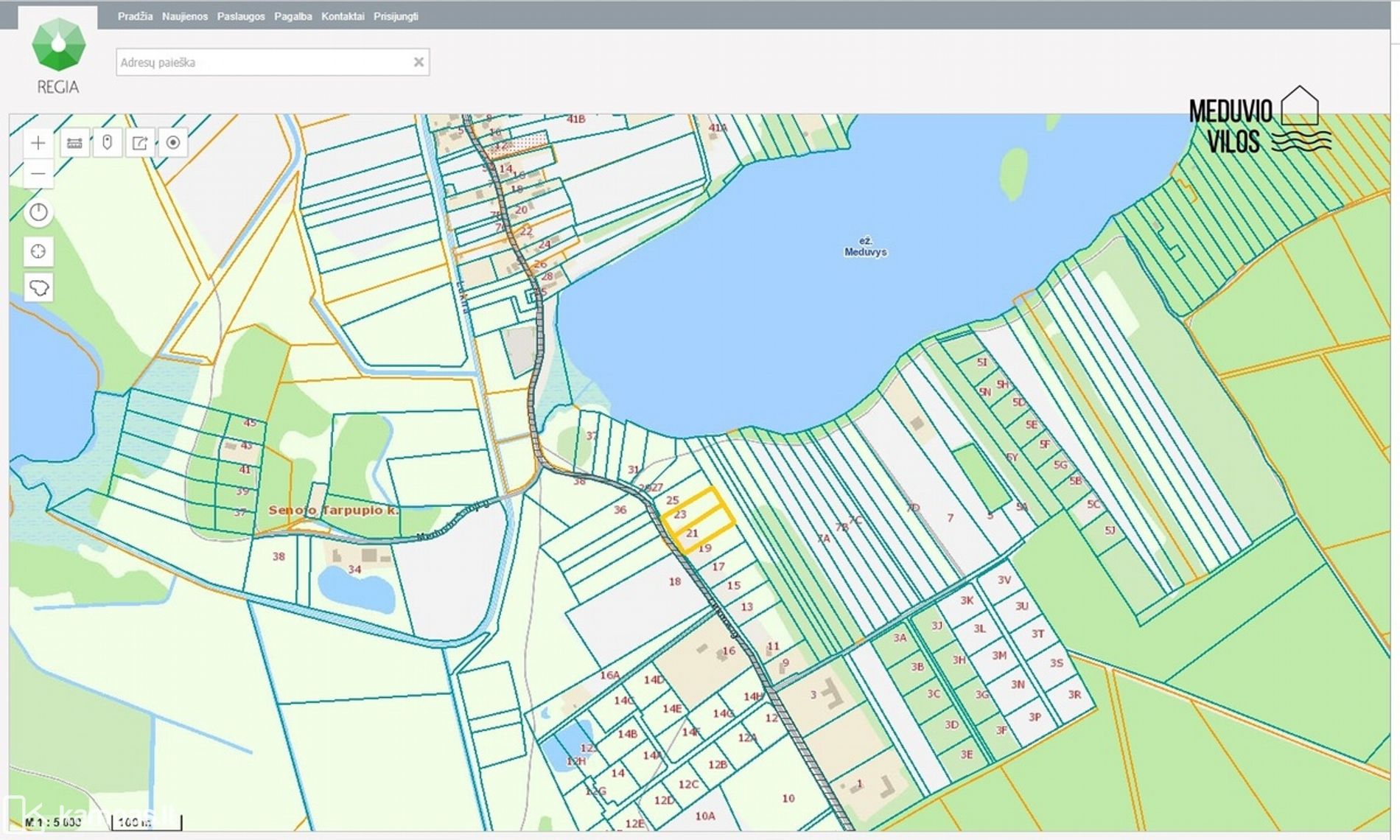Open the Pagalba help link
This screenshot has height=840, width=1400.
point(293,16)
